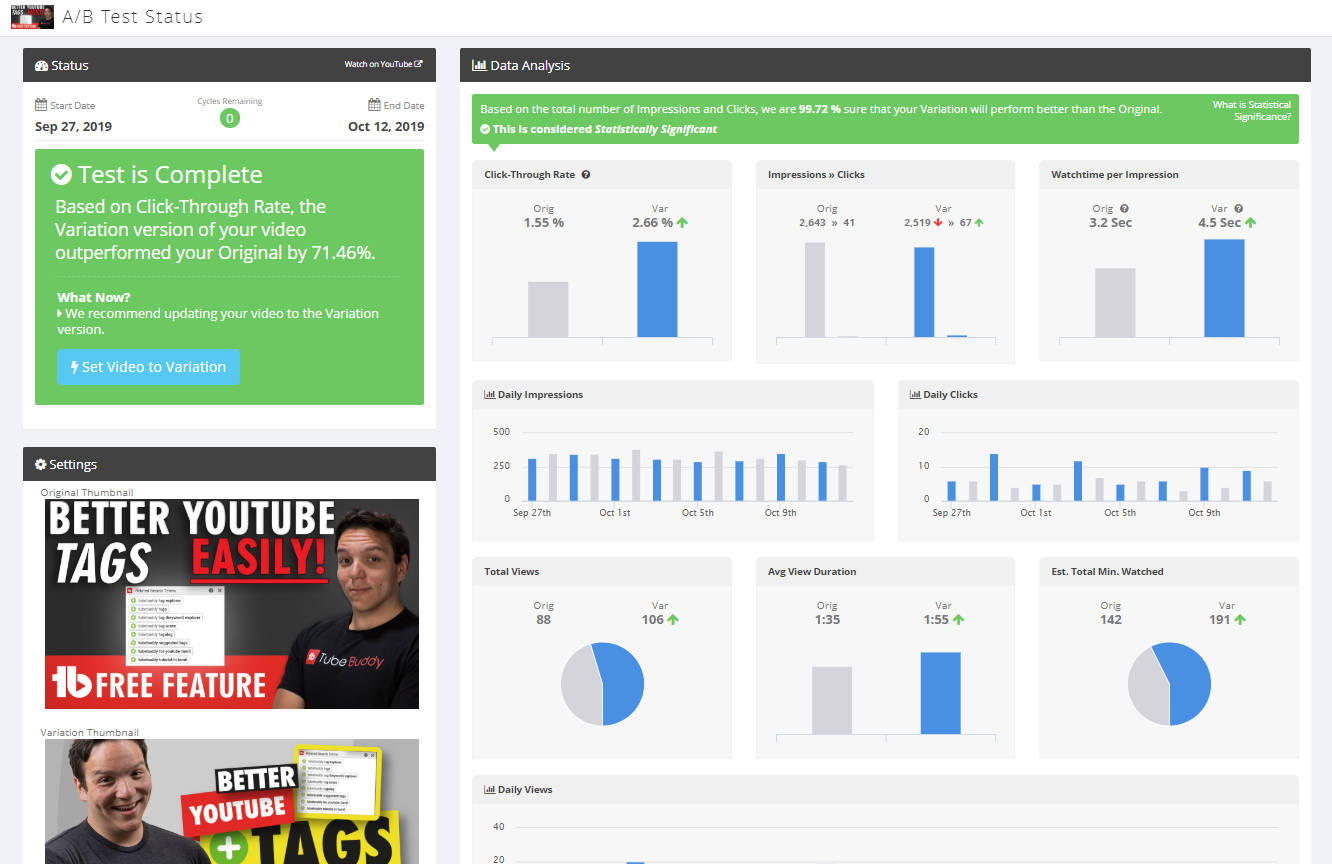1332x864 pixels.
Task: Click the chart icon beside Daily Views
Action: pyautogui.click(x=490, y=790)
